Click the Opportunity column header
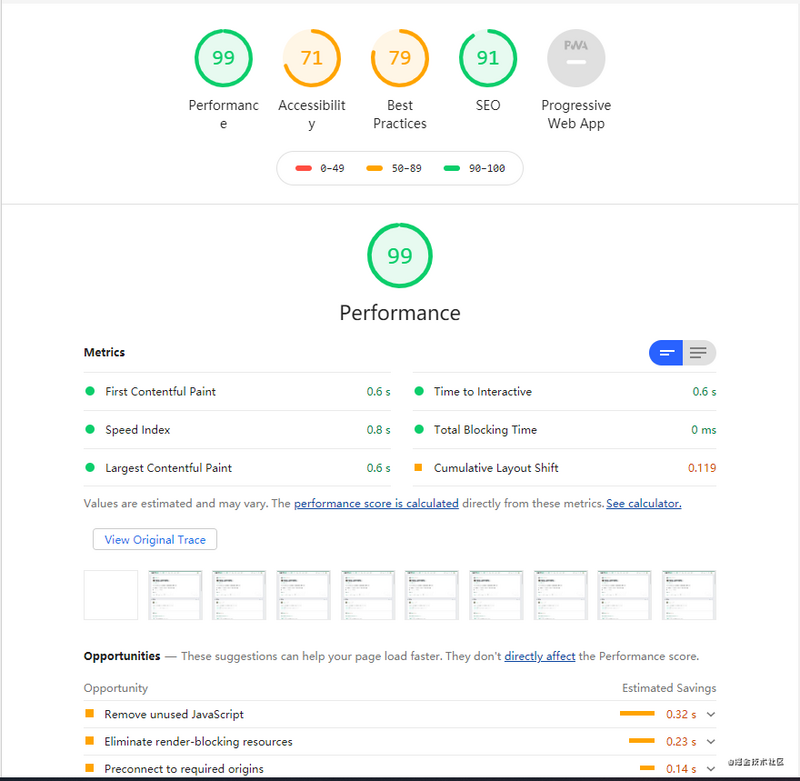This screenshot has height=781, width=800. [116, 688]
